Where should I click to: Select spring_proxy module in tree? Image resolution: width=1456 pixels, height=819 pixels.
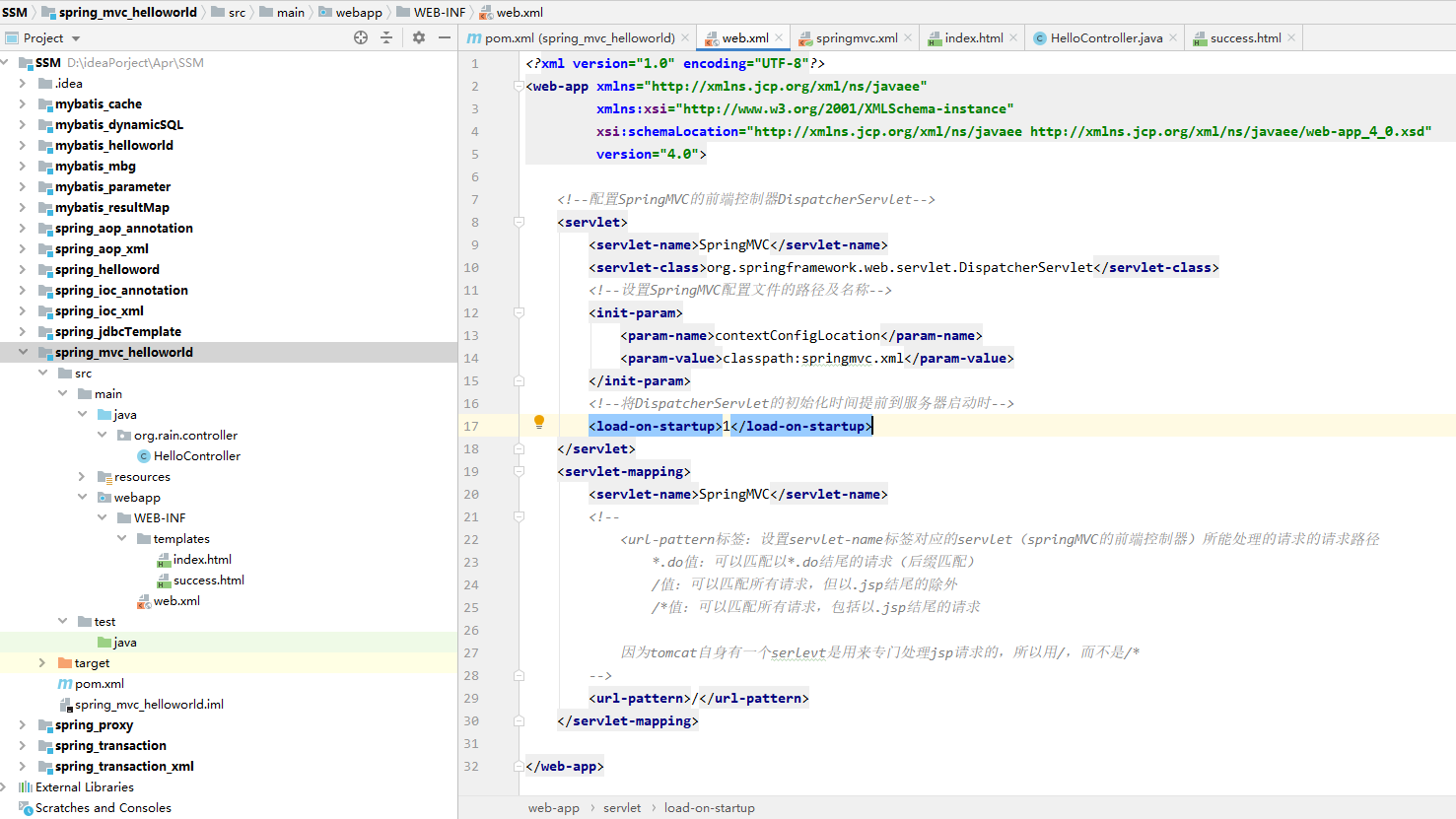(x=94, y=725)
